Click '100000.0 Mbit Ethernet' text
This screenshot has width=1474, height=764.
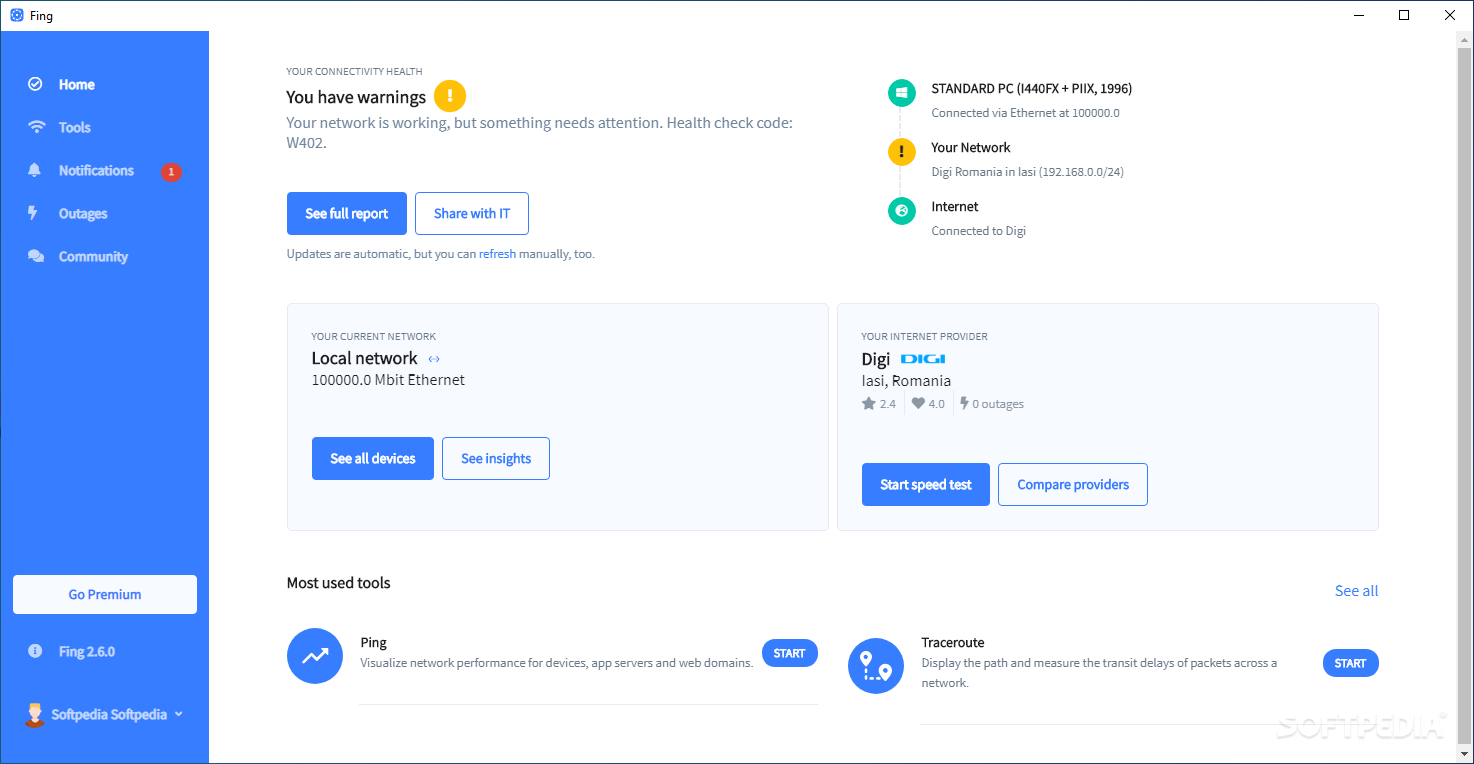click(388, 380)
